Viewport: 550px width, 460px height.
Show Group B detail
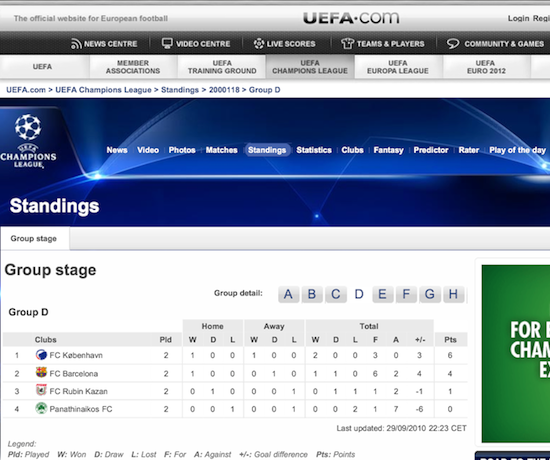(312, 294)
